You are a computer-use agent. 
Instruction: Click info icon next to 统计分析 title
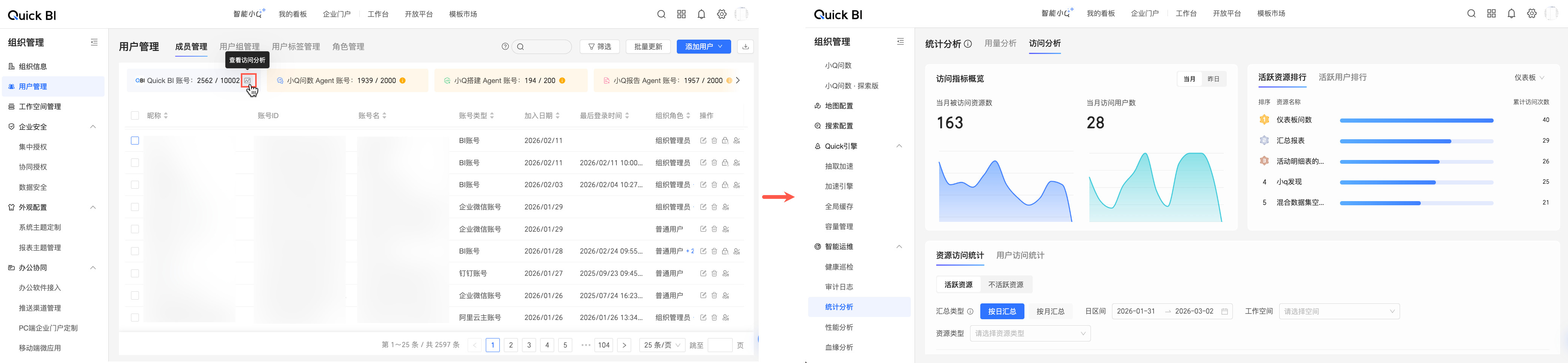968,44
